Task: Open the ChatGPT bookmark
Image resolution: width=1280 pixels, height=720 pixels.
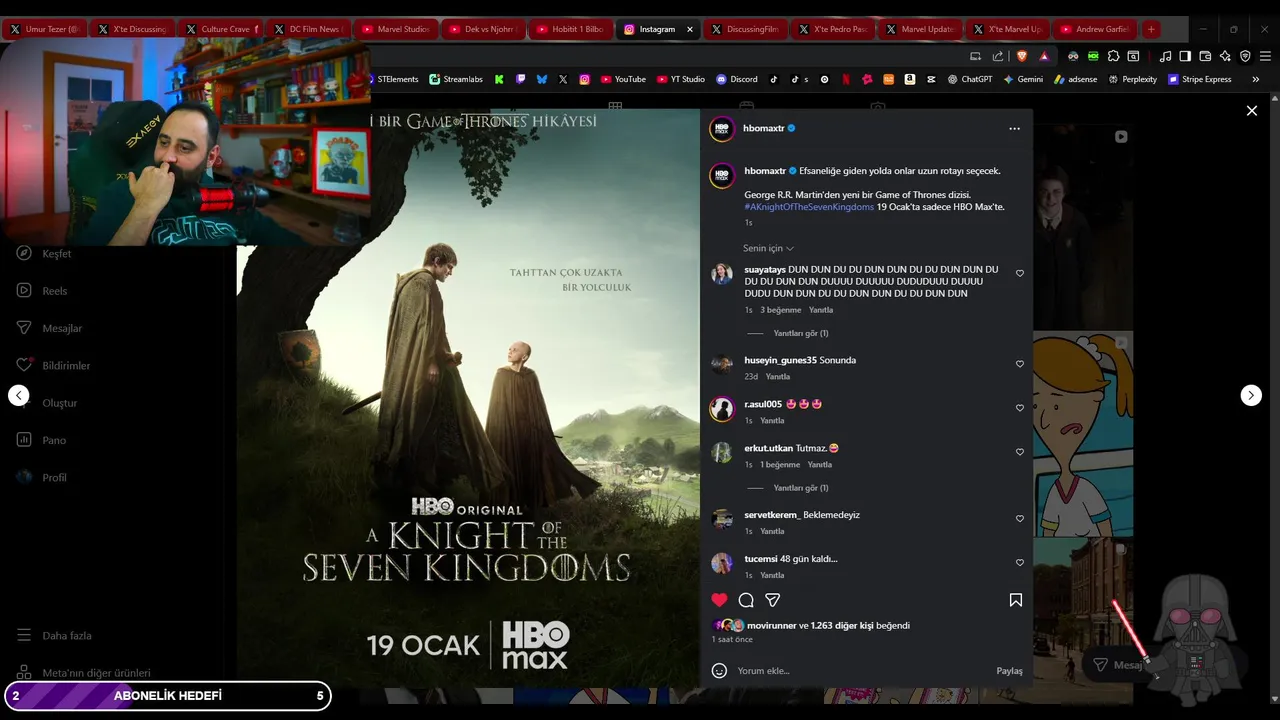Action: (969, 79)
